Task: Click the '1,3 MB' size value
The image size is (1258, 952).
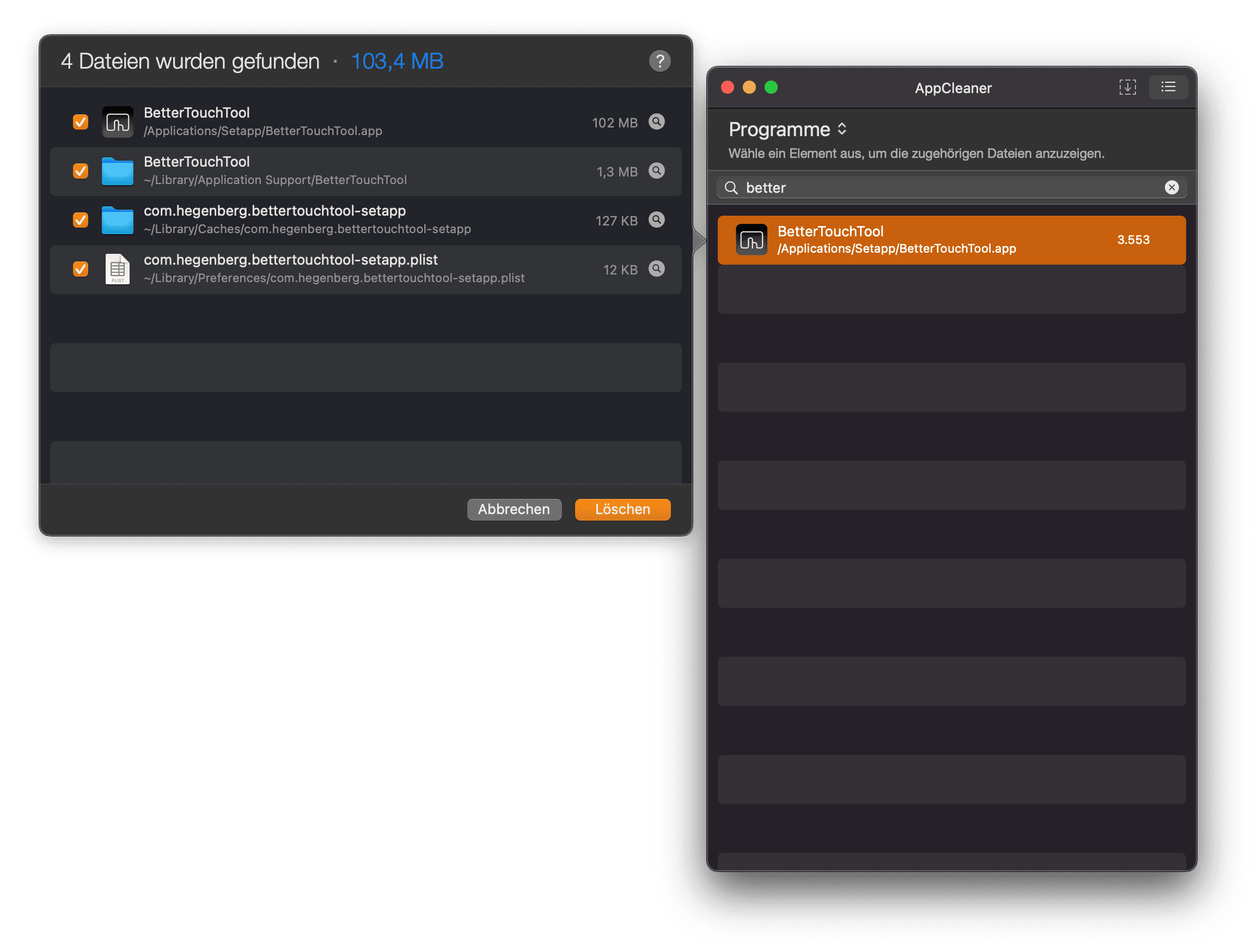Action: click(617, 172)
